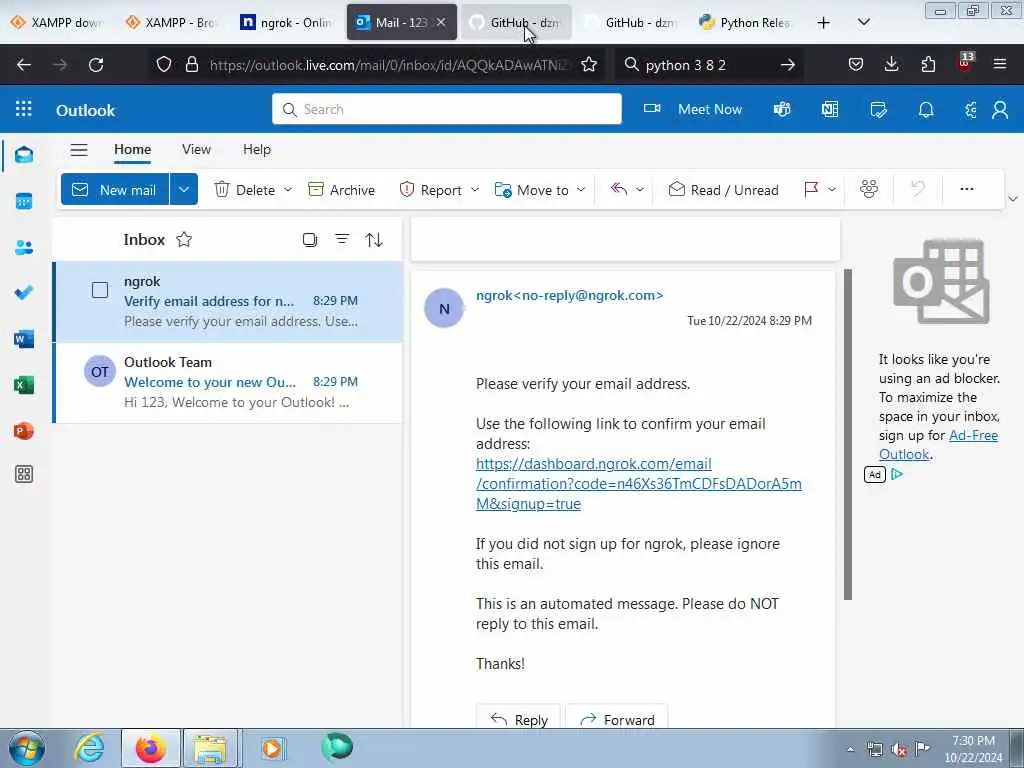
Task: Click the select all messages icon
Action: (310, 240)
